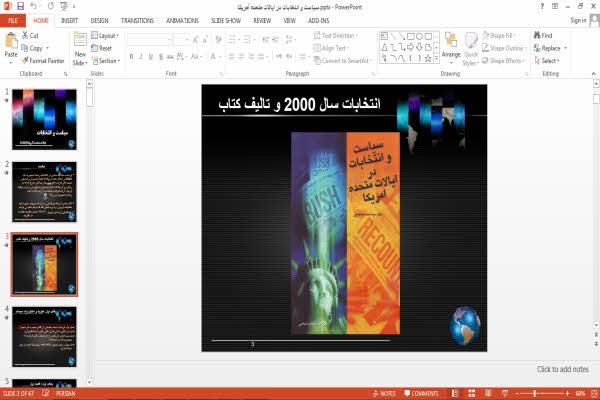Select slide 1 thumbnail
The width and height of the screenshot is (600, 400).
[44, 119]
